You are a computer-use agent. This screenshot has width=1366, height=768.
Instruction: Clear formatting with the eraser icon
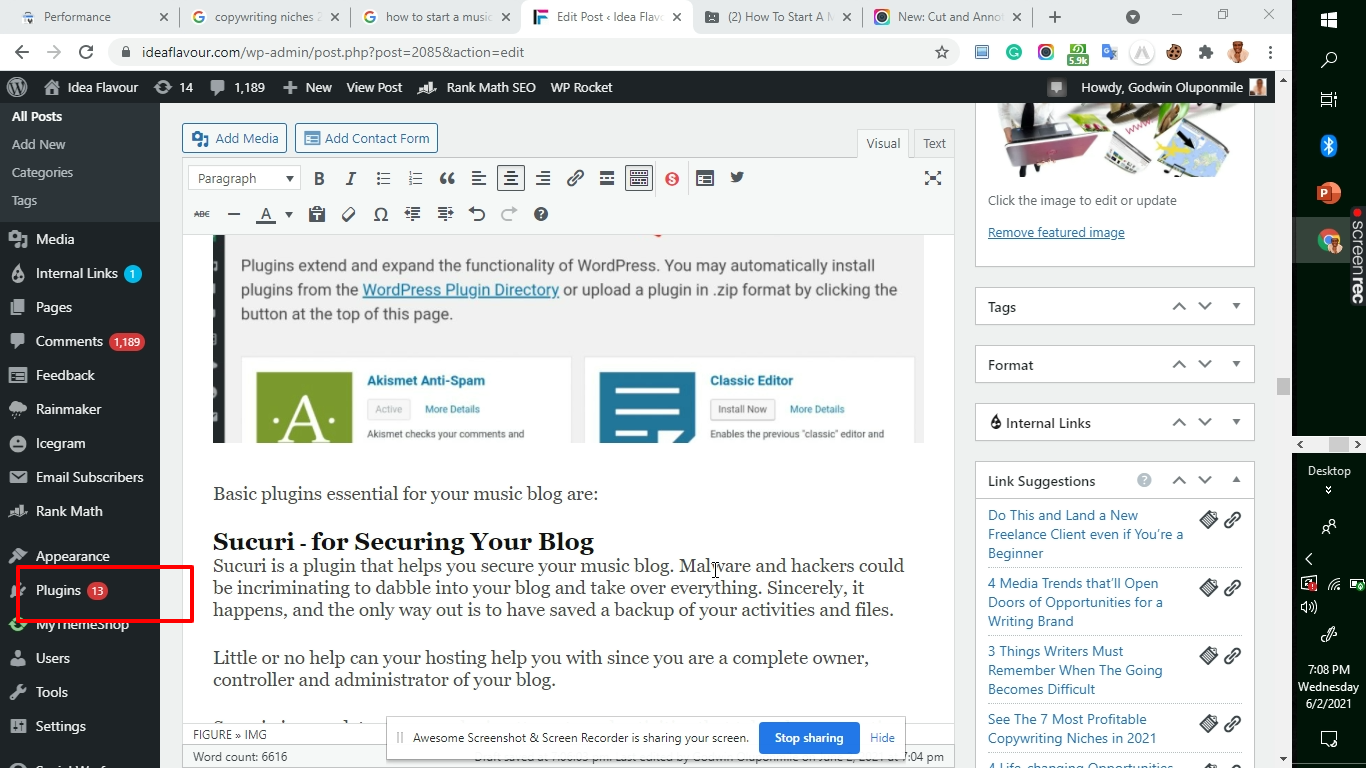349,214
